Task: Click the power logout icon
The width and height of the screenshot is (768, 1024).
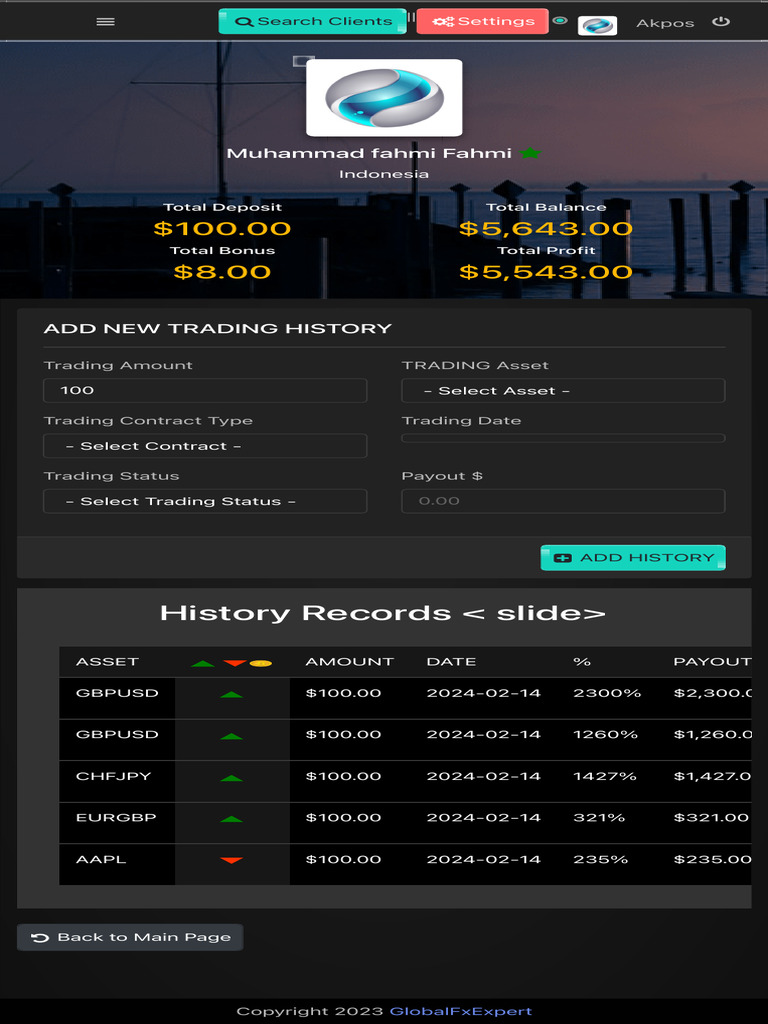Action: (x=720, y=22)
